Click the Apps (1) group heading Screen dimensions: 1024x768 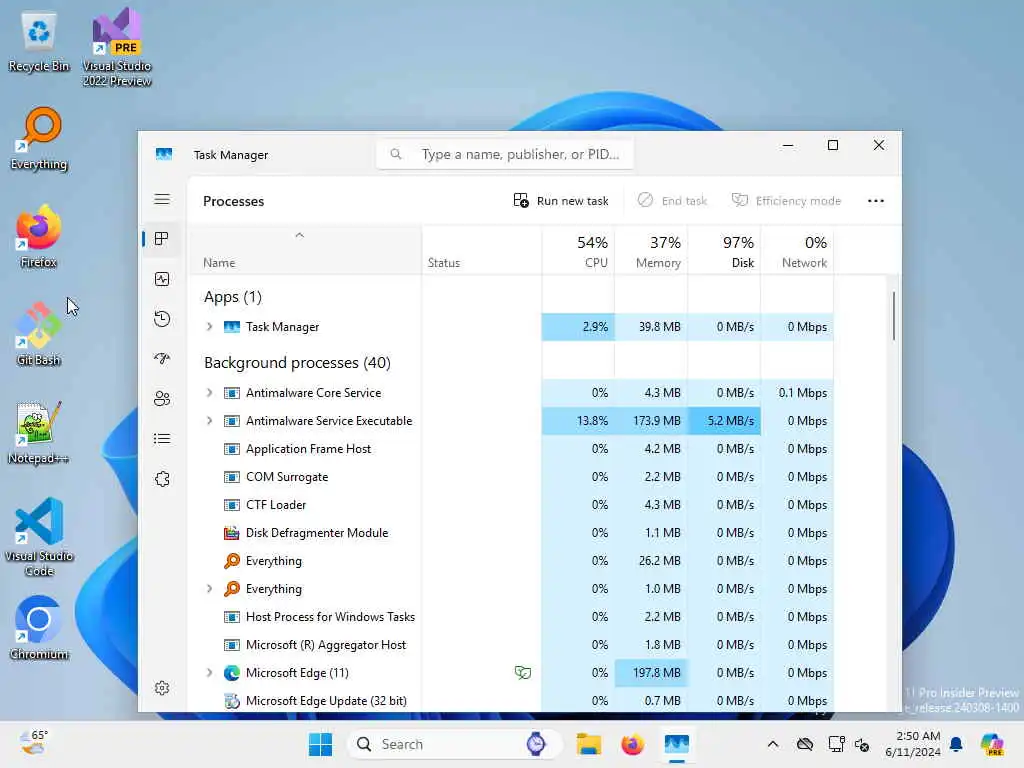coord(232,297)
